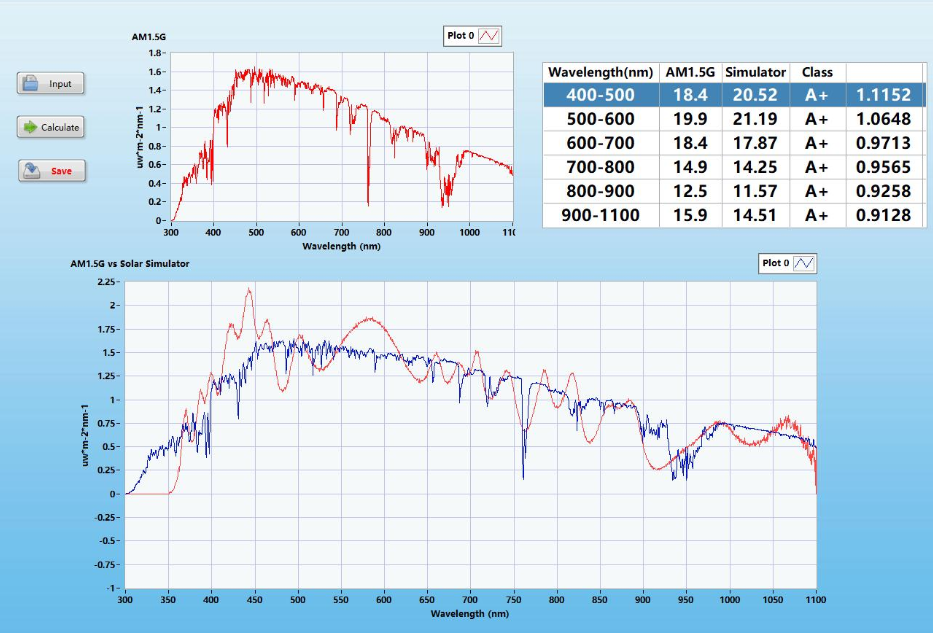This screenshot has width=933, height=633.
Task: Select the 700-800 wavelength cell
Action: point(601,167)
